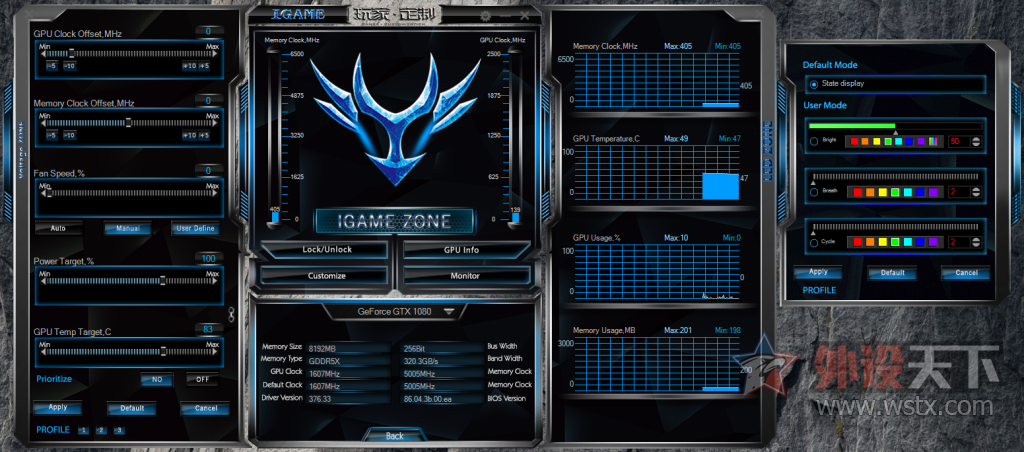Open the settings gear in iGame title bar
This screenshot has width=1024, height=452.
tap(485, 16)
